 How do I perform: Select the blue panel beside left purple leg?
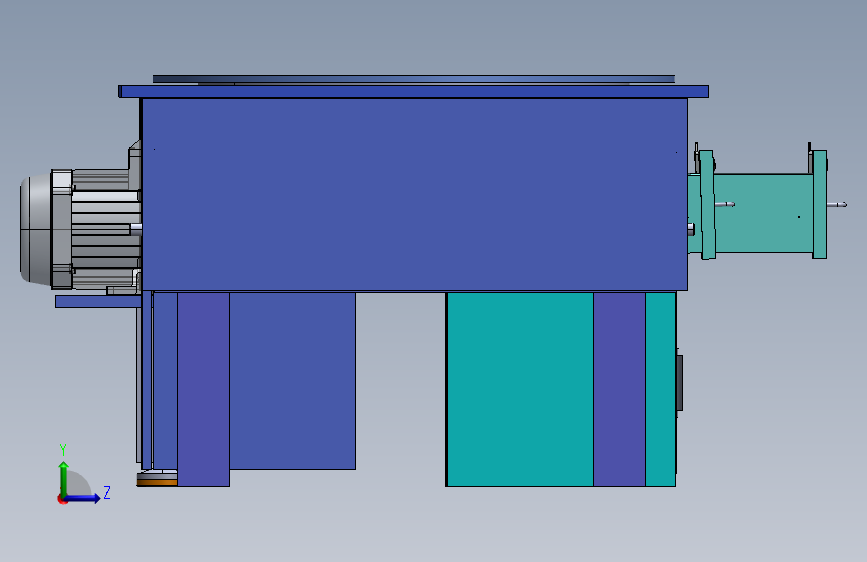click(x=293, y=381)
